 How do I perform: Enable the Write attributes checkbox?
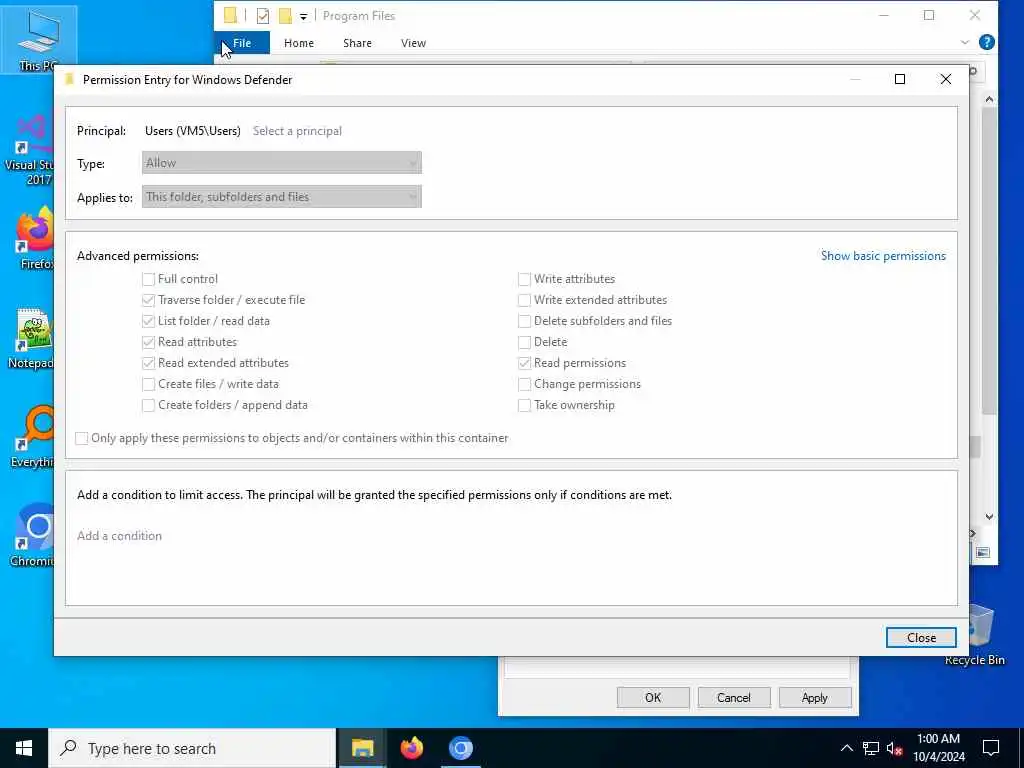524,280
